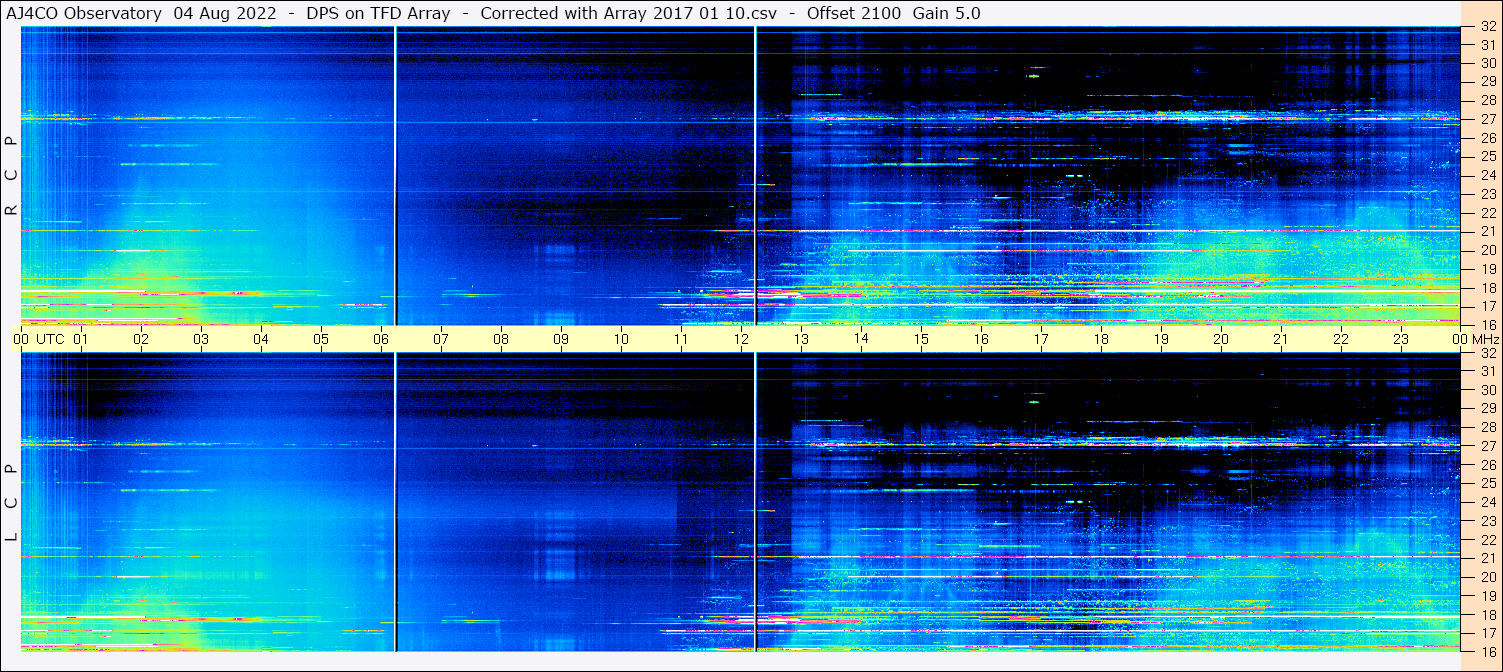1503x672 pixels.
Task: Choose the 17 MHz tick of RCP panel
Action: pos(1488,306)
